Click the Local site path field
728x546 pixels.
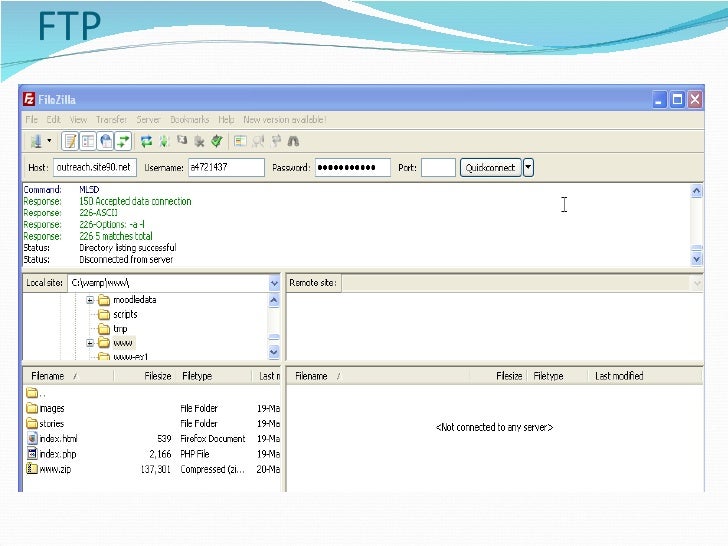[x=168, y=283]
